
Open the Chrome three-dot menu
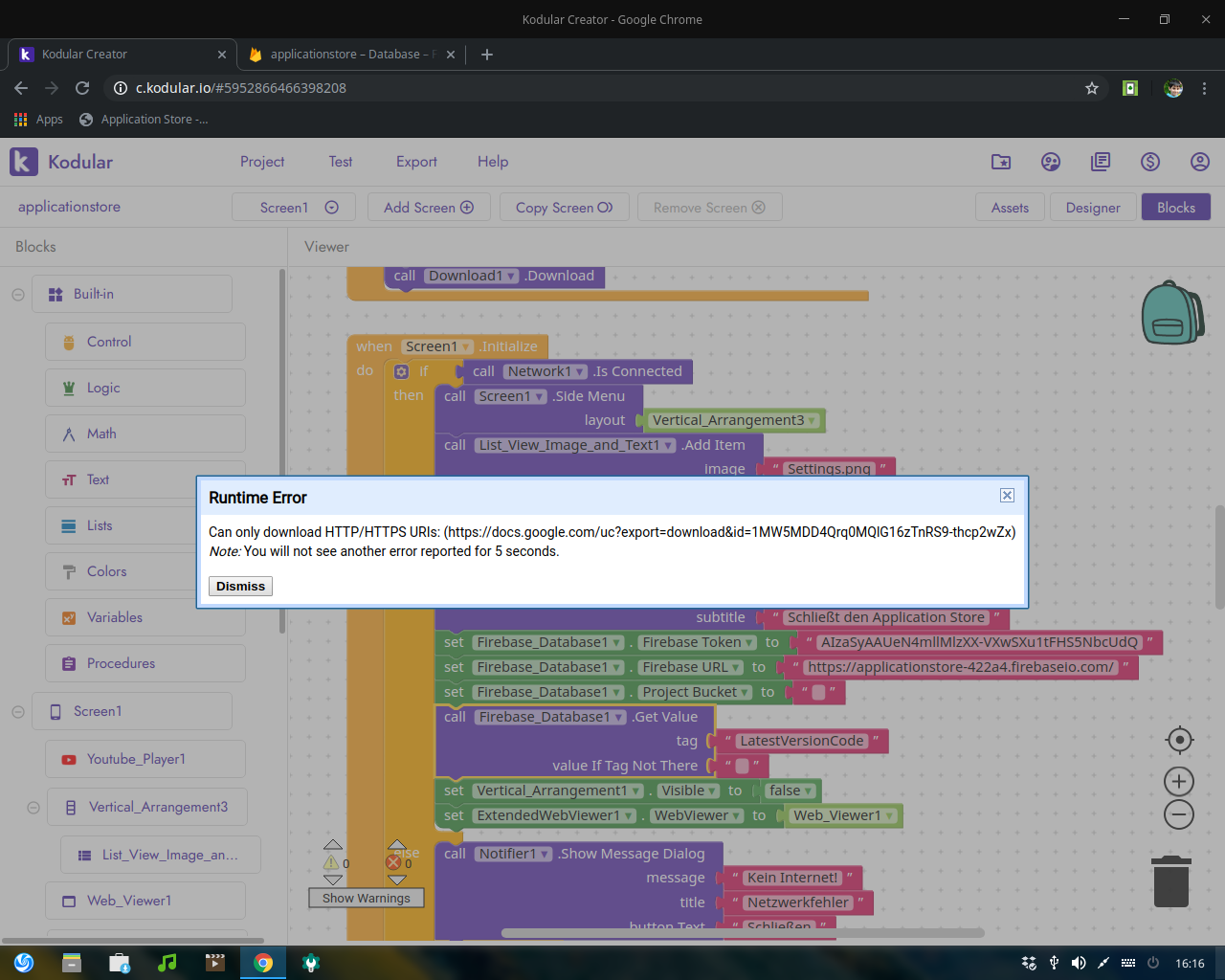point(1205,88)
